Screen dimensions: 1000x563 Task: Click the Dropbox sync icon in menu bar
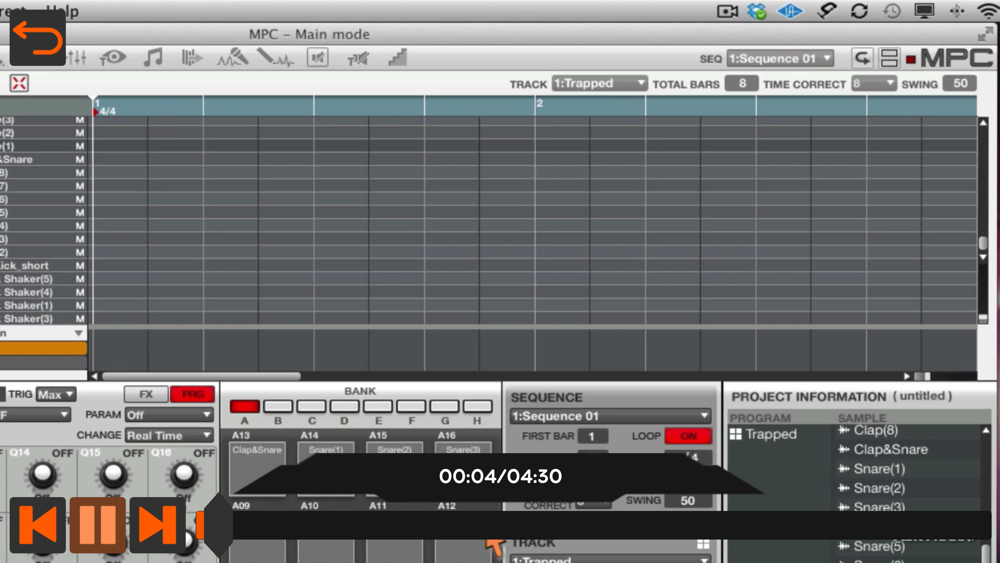click(757, 11)
